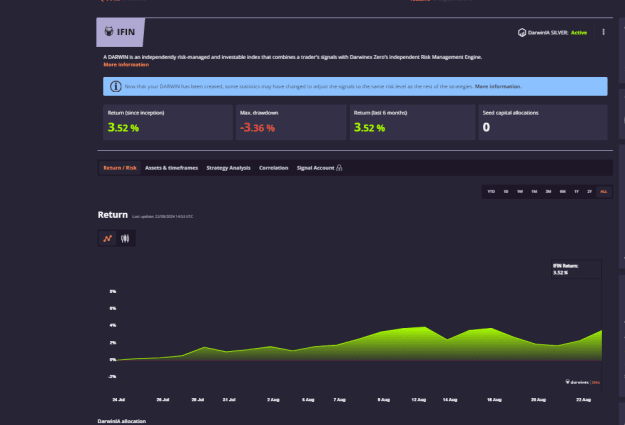The height and width of the screenshot is (425, 625).
Task: Click the DarwinIA SILVER badge icon
Action: [522, 33]
